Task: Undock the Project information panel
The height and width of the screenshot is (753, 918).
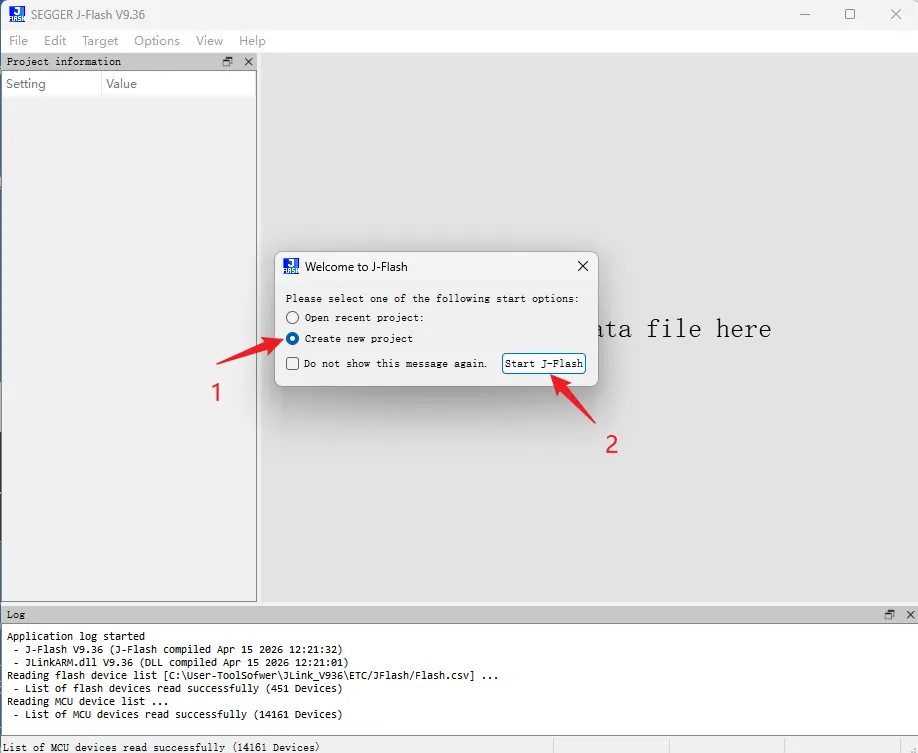Action: 228,61
